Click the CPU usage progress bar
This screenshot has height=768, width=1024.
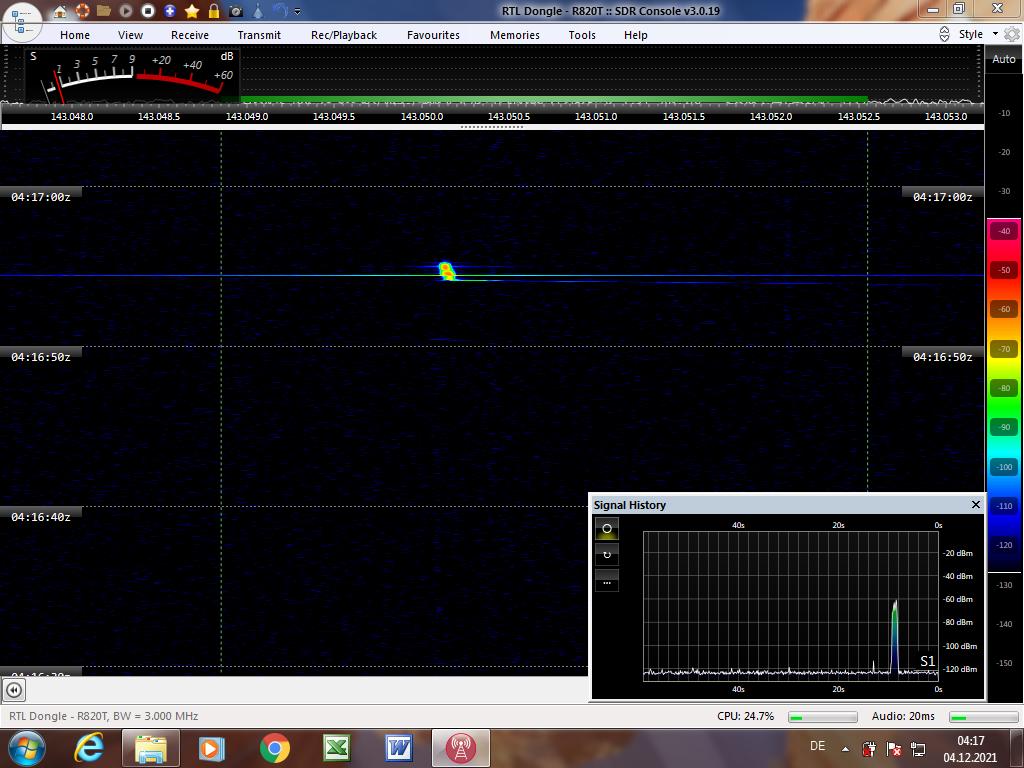click(823, 717)
